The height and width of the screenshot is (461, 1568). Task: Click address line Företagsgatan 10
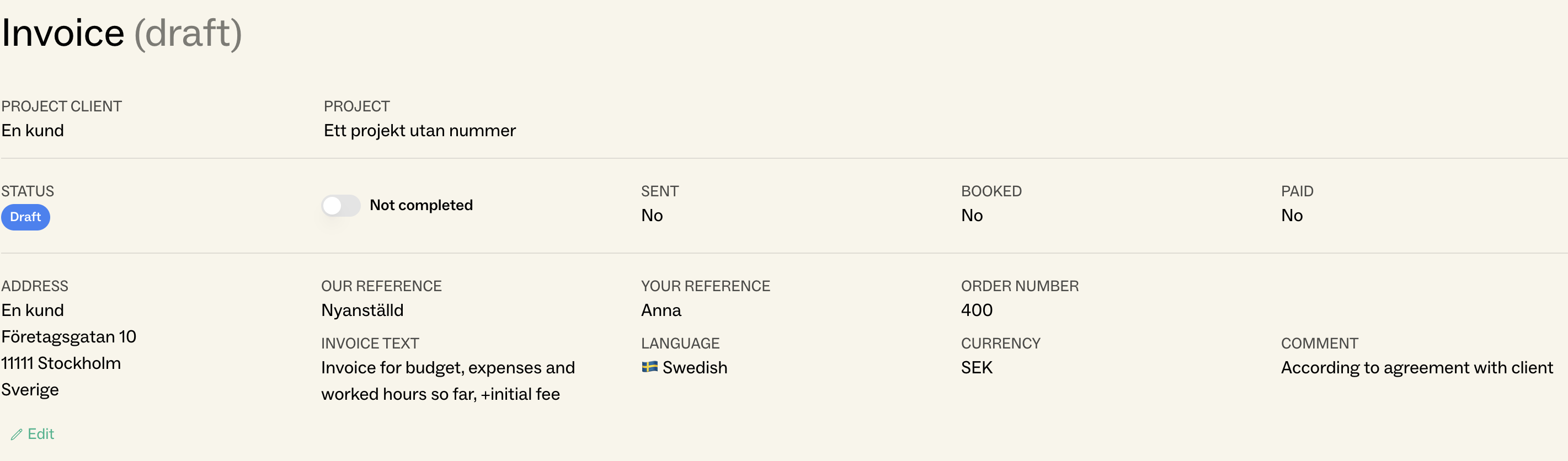[x=69, y=336]
